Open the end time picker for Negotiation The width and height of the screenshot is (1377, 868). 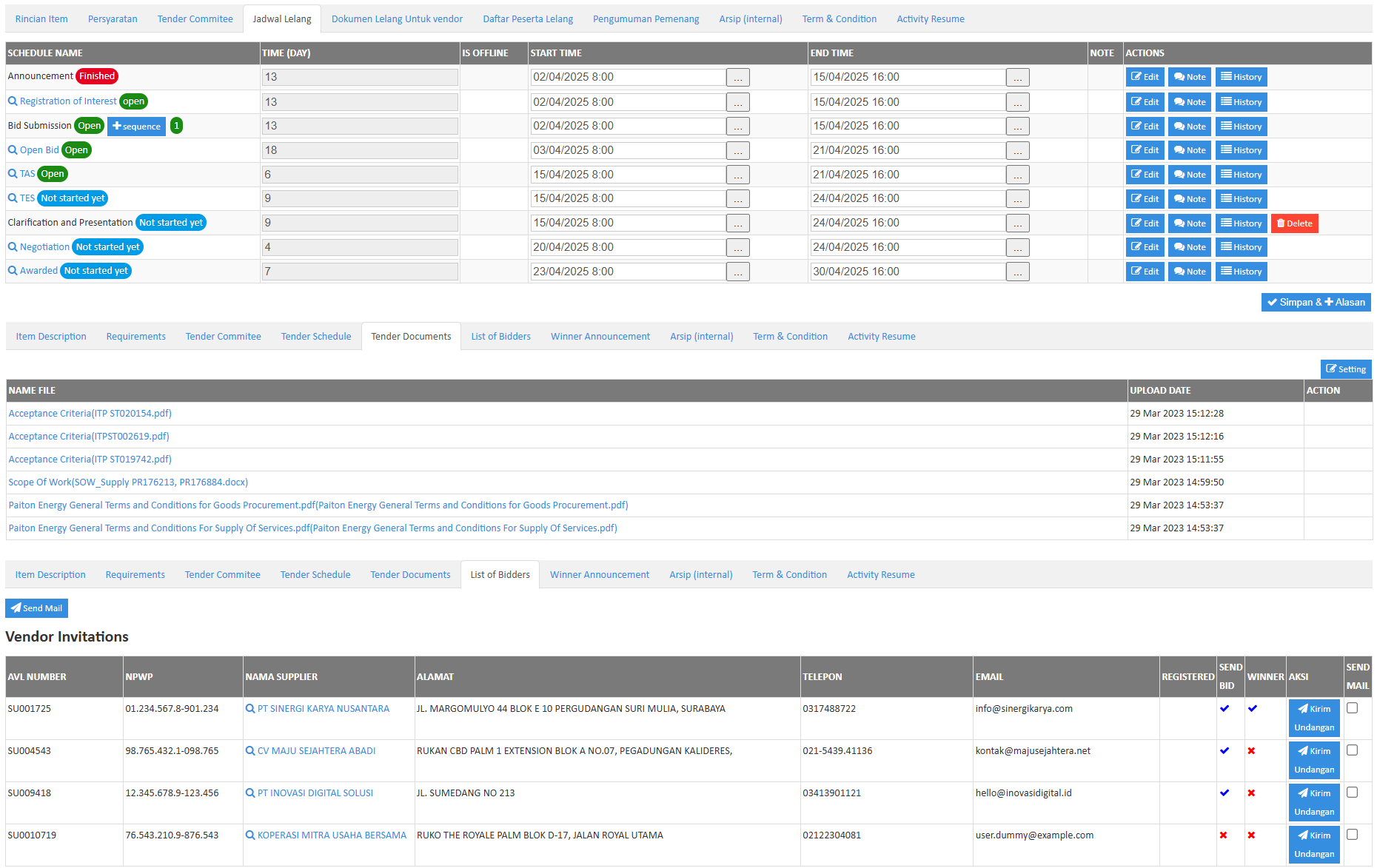coord(1017,247)
